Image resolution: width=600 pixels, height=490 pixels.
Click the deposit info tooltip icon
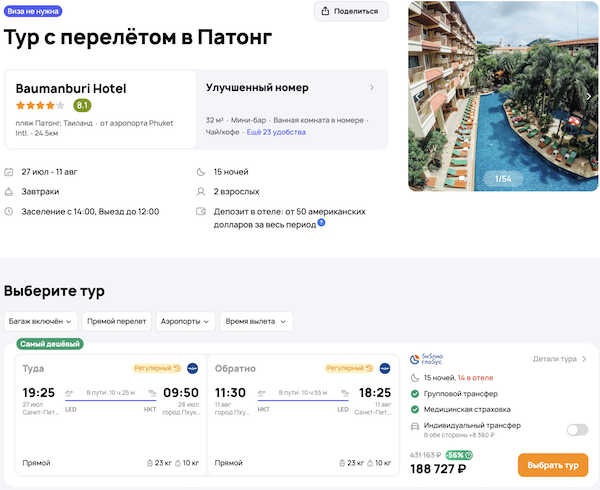(x=321, y=222)
